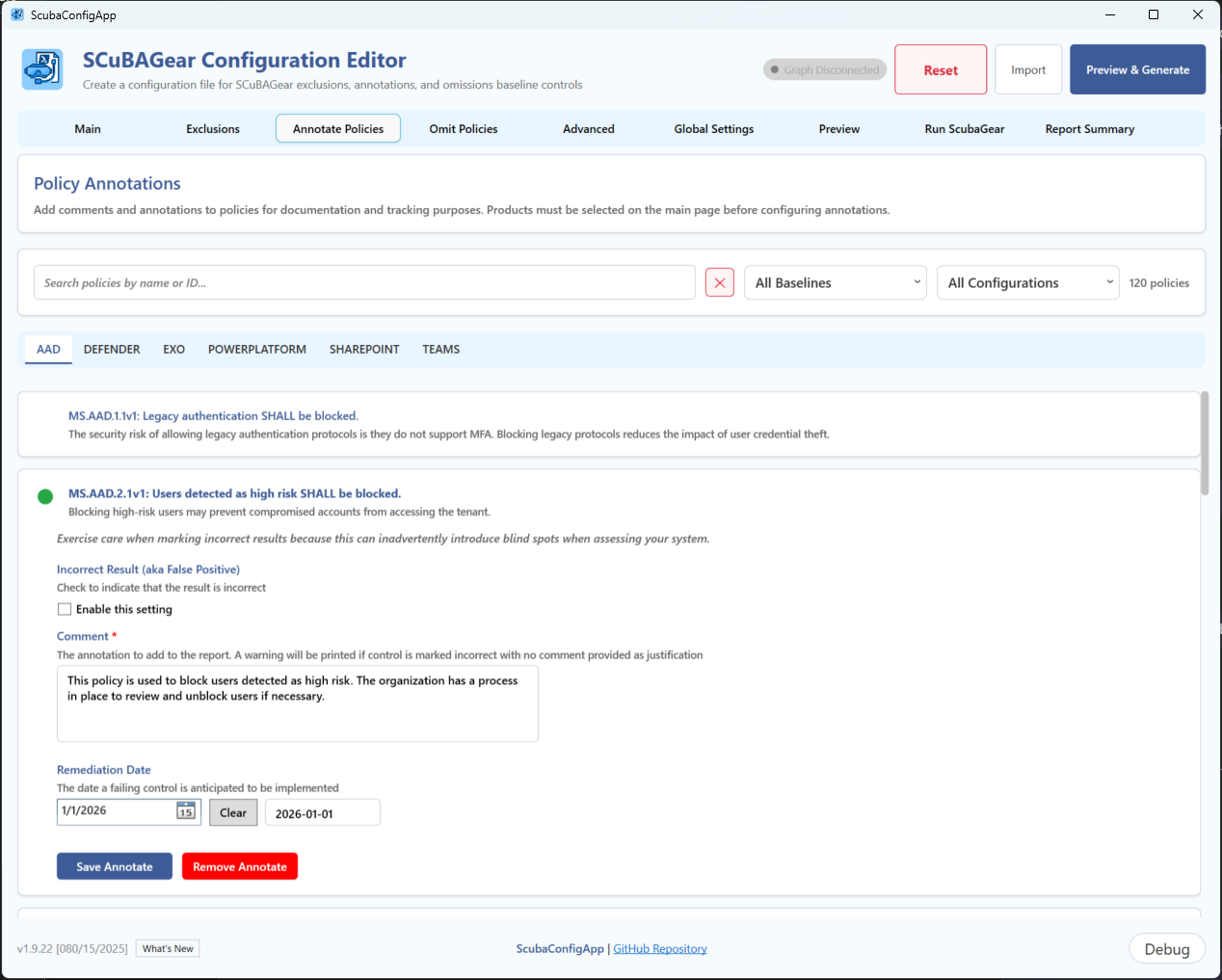
Task: Expand the All Configurations dropdown
Action: (x=1027, y=282)
